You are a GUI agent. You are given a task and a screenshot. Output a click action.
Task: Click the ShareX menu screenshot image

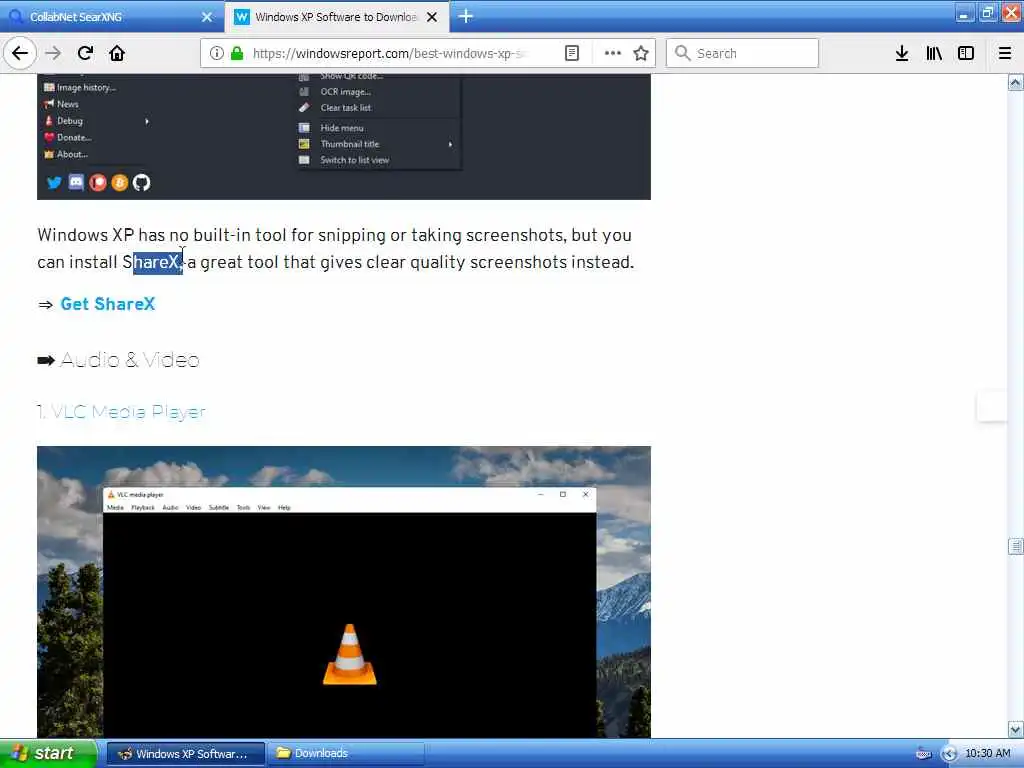[x=344, y=136]
